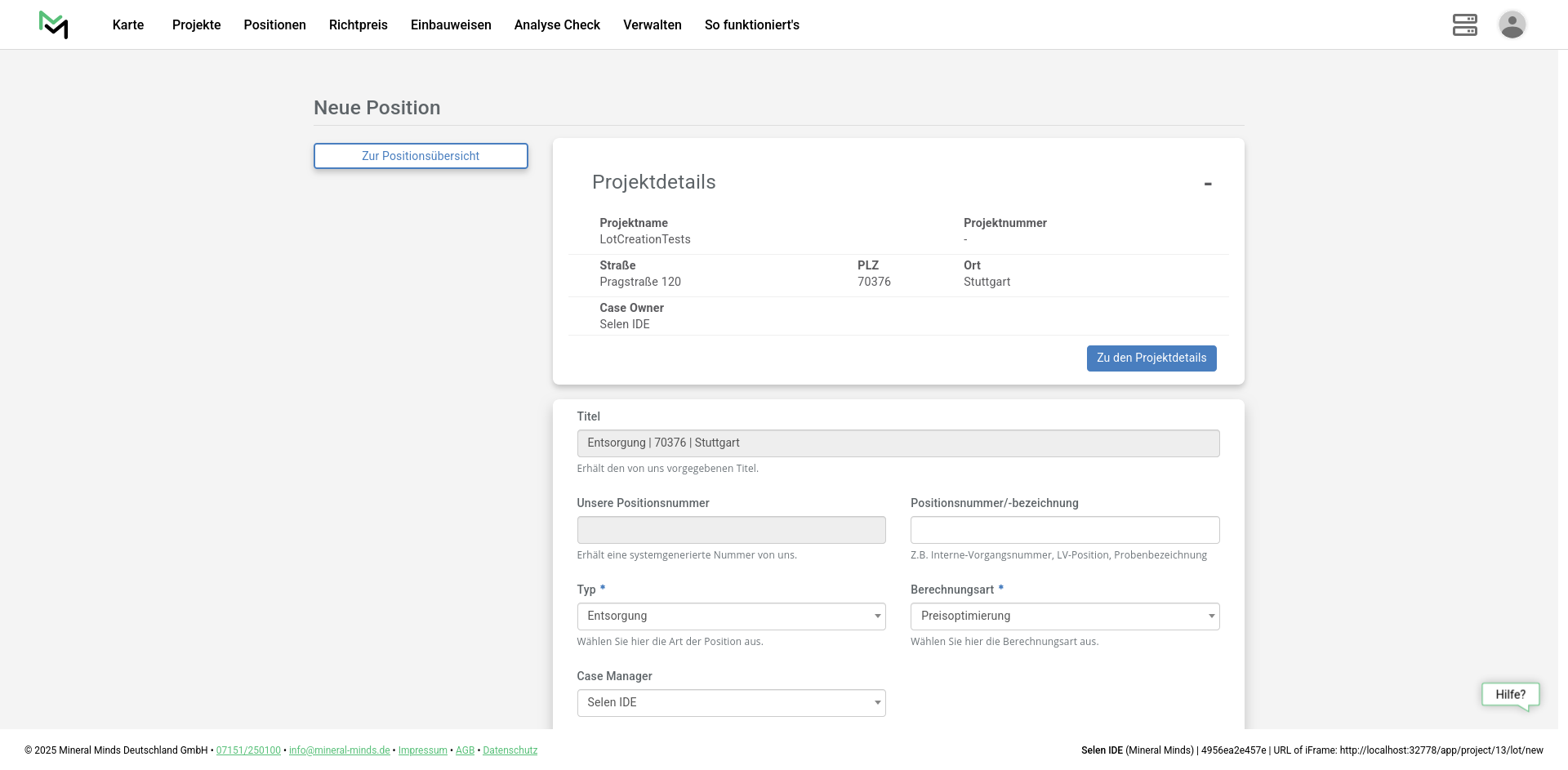Open the Impressum footer link

[x=422, y=750]
